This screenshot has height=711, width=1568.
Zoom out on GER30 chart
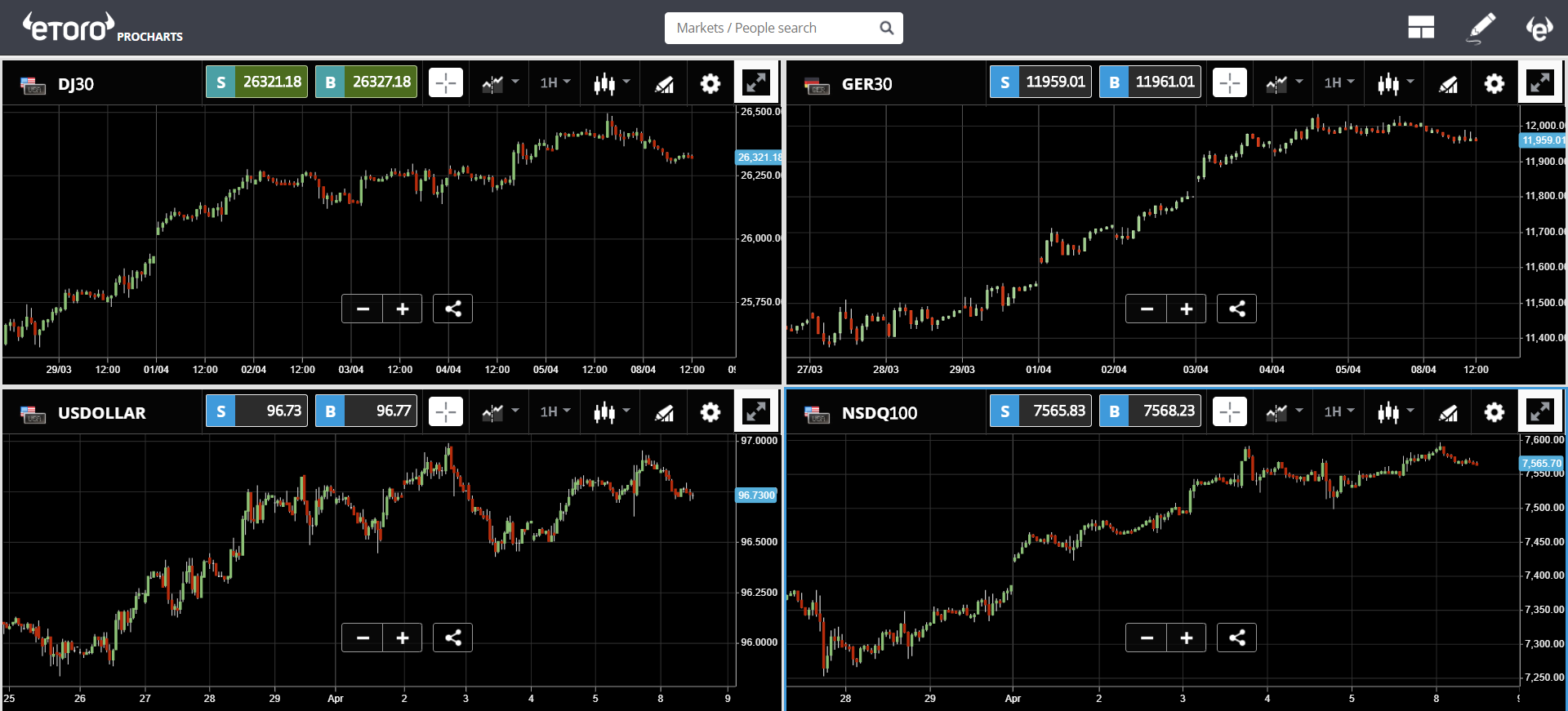point(1147,309)
